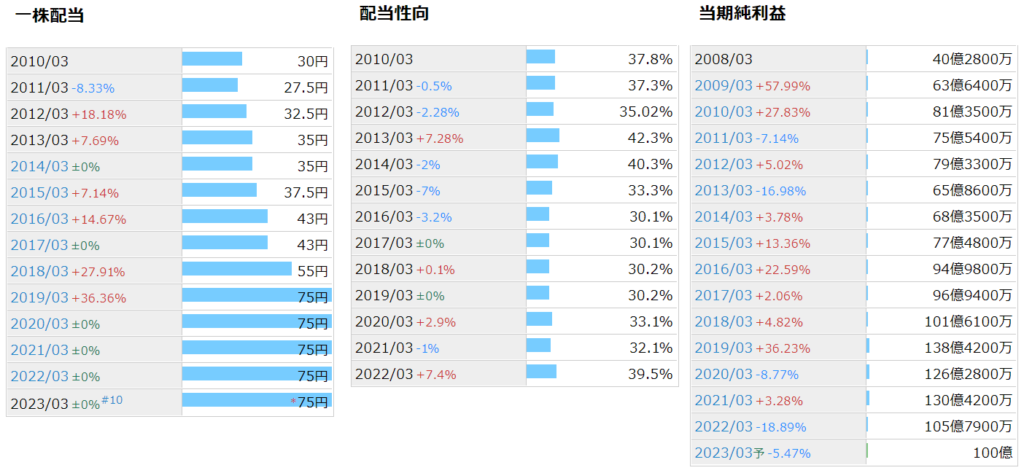
Task: Click the bar for 2013/03 in 配当性向 chart
Action: 543,135
